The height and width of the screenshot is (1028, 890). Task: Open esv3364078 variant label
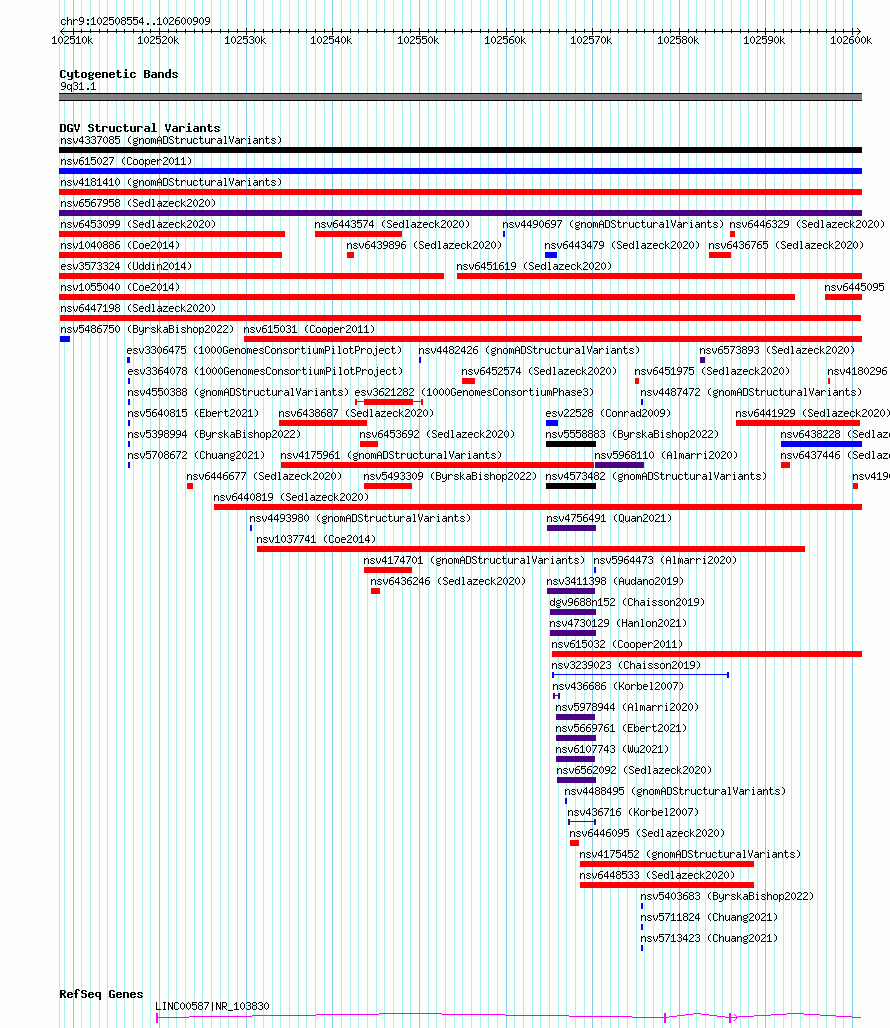click(x=265, y=371)
